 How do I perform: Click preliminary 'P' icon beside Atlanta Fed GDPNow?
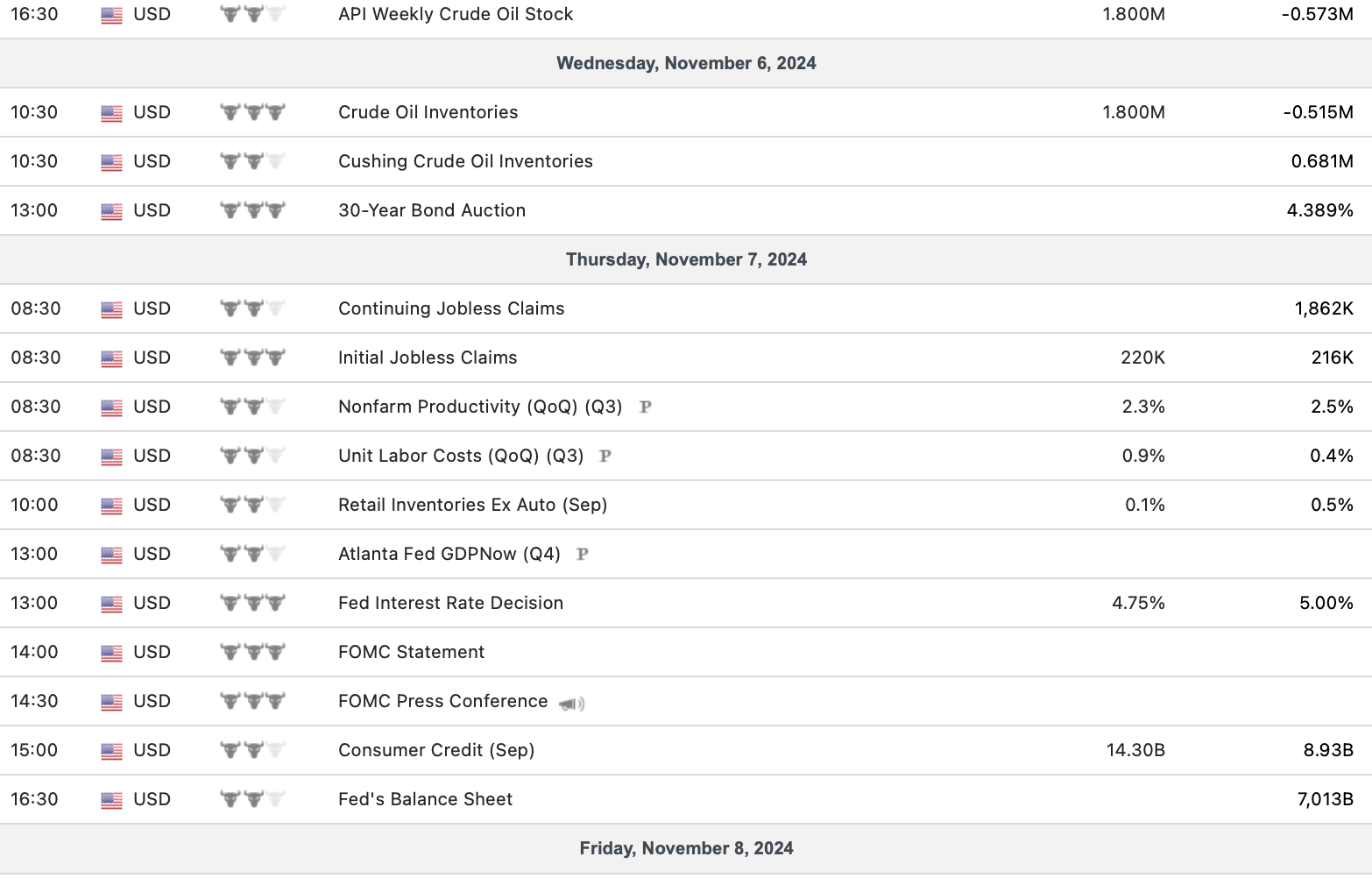coord(583,554)
